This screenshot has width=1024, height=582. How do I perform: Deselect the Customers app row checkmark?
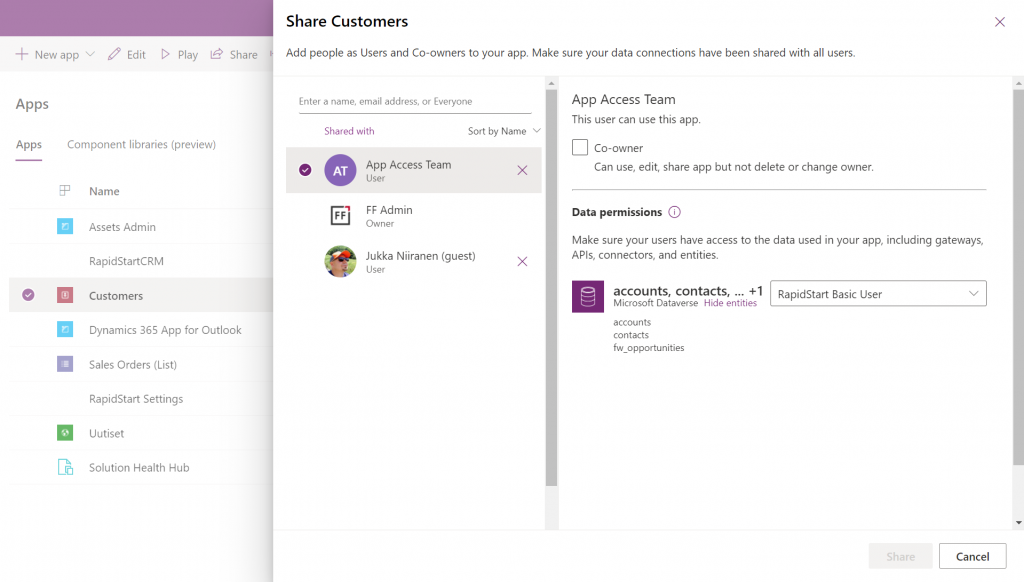(x=28, y=295)
